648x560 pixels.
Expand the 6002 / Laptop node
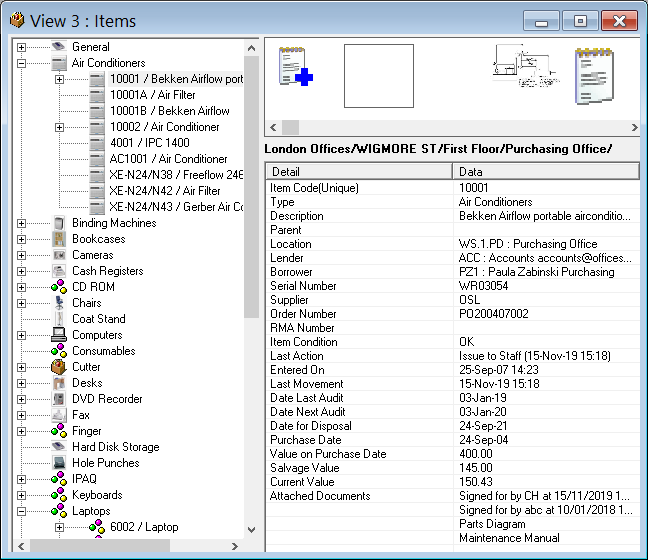(x=60, y=528)
